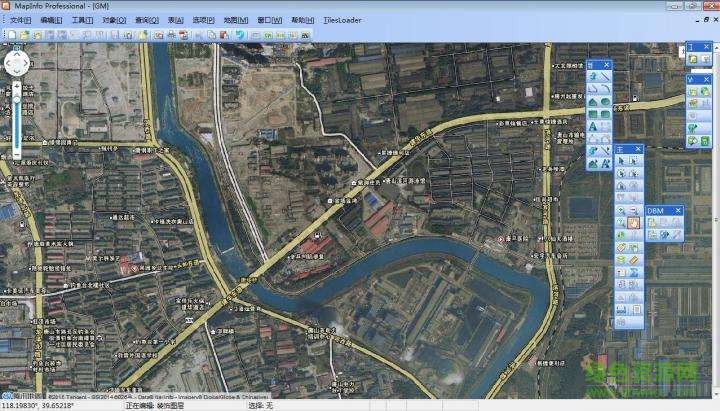Click the Print icon in toolbar
The height and width of the screenshot is (411, 720).
coord(171,35)
